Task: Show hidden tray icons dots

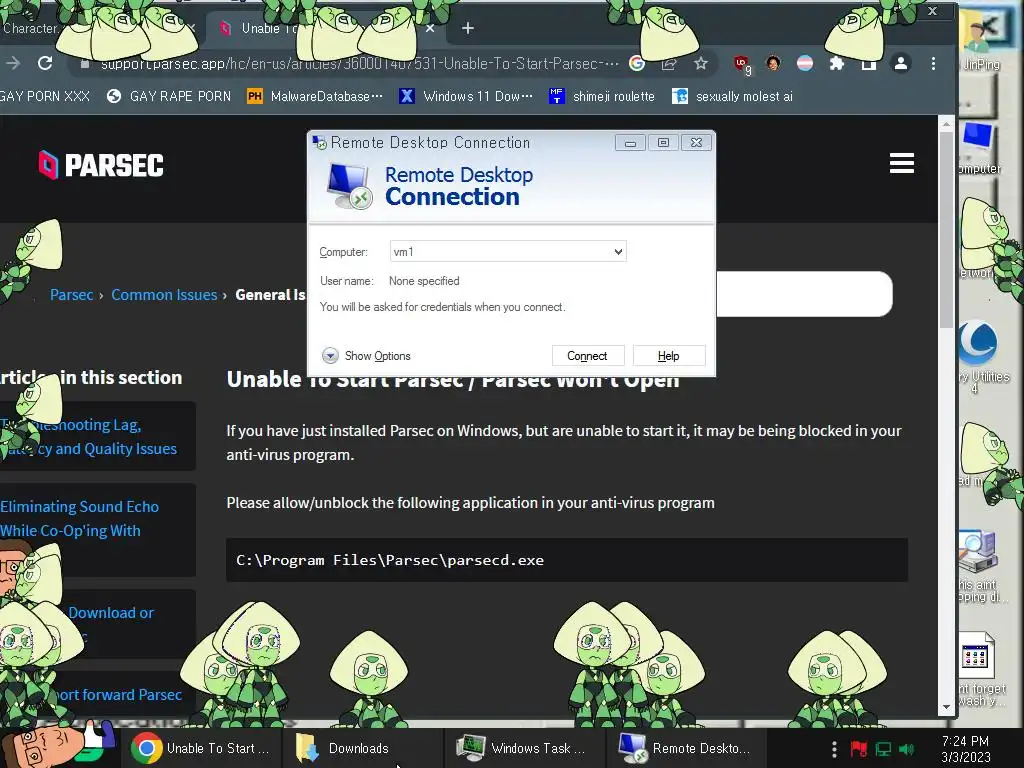Action: [x=834, y=748]
